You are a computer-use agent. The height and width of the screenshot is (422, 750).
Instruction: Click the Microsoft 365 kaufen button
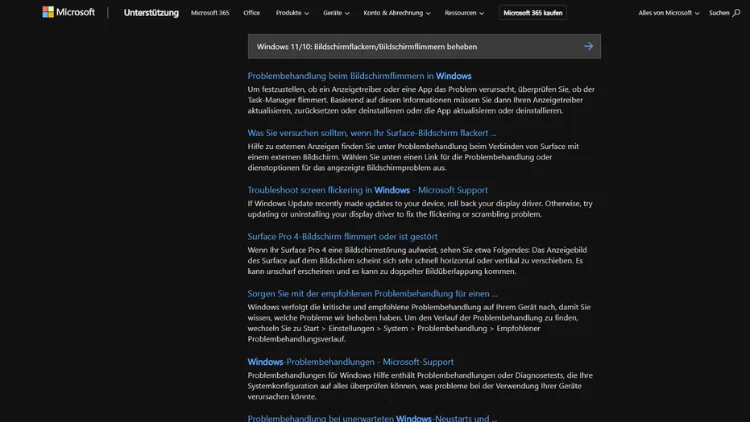[x=533, y=13]
